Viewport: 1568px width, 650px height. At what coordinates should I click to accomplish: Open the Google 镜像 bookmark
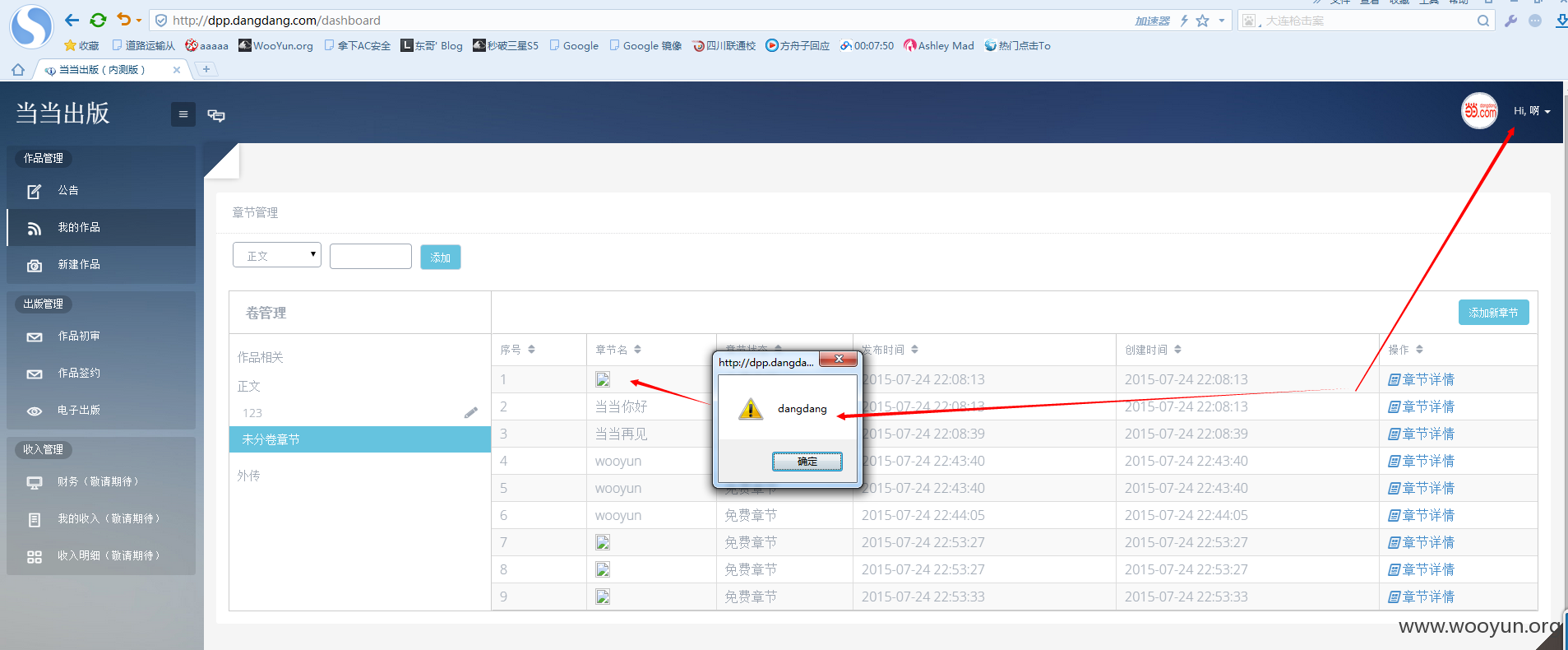[645, 46]
